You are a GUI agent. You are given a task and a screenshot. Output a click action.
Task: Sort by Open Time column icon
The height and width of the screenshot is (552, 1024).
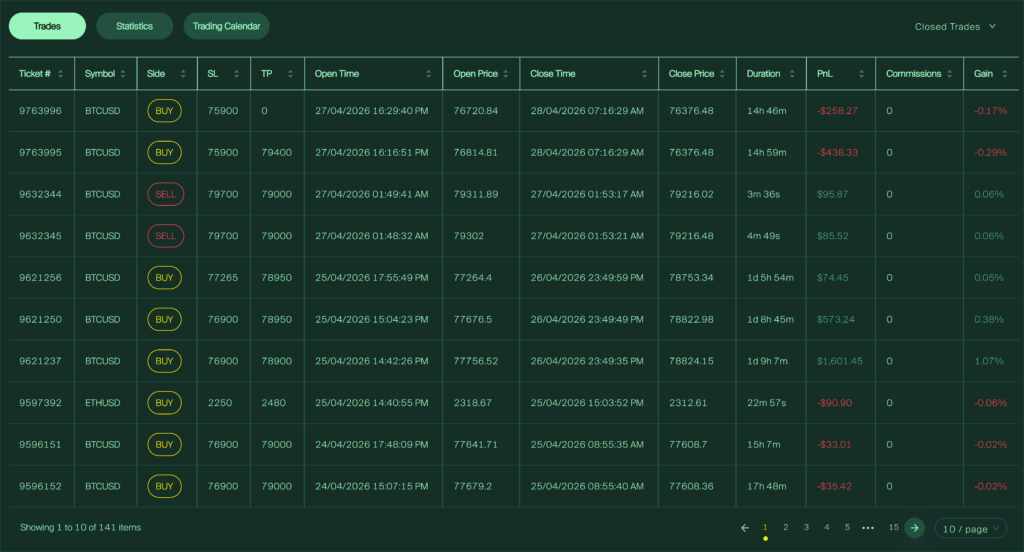click(x=428, y=74)
